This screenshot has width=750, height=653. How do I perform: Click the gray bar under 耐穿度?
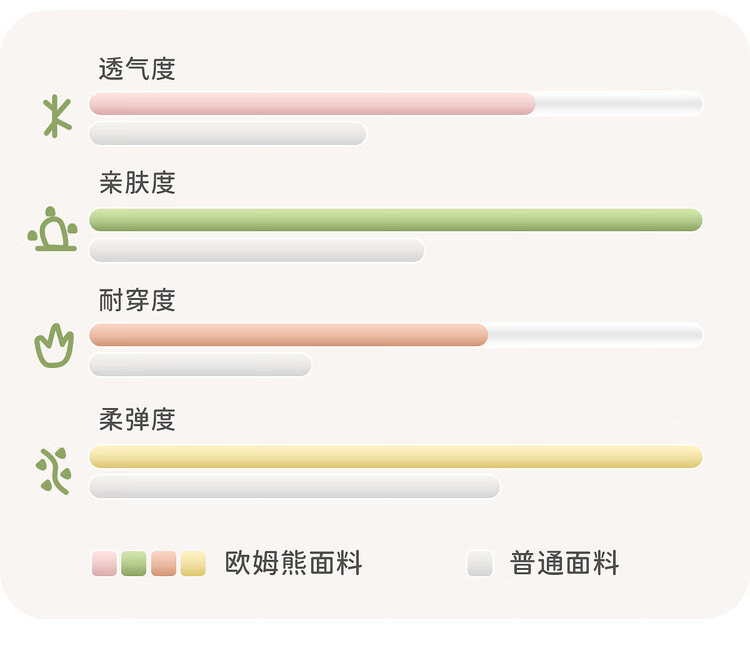200,365
